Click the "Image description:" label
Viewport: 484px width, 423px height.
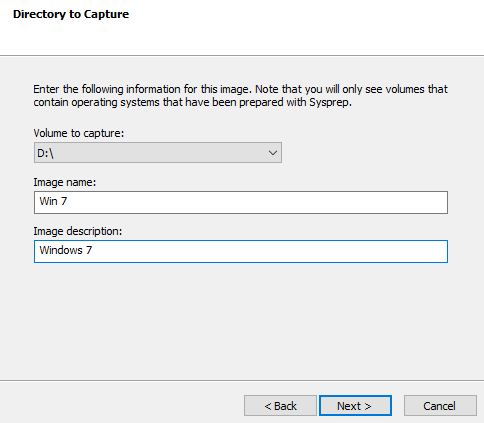[x=78, y=231]
